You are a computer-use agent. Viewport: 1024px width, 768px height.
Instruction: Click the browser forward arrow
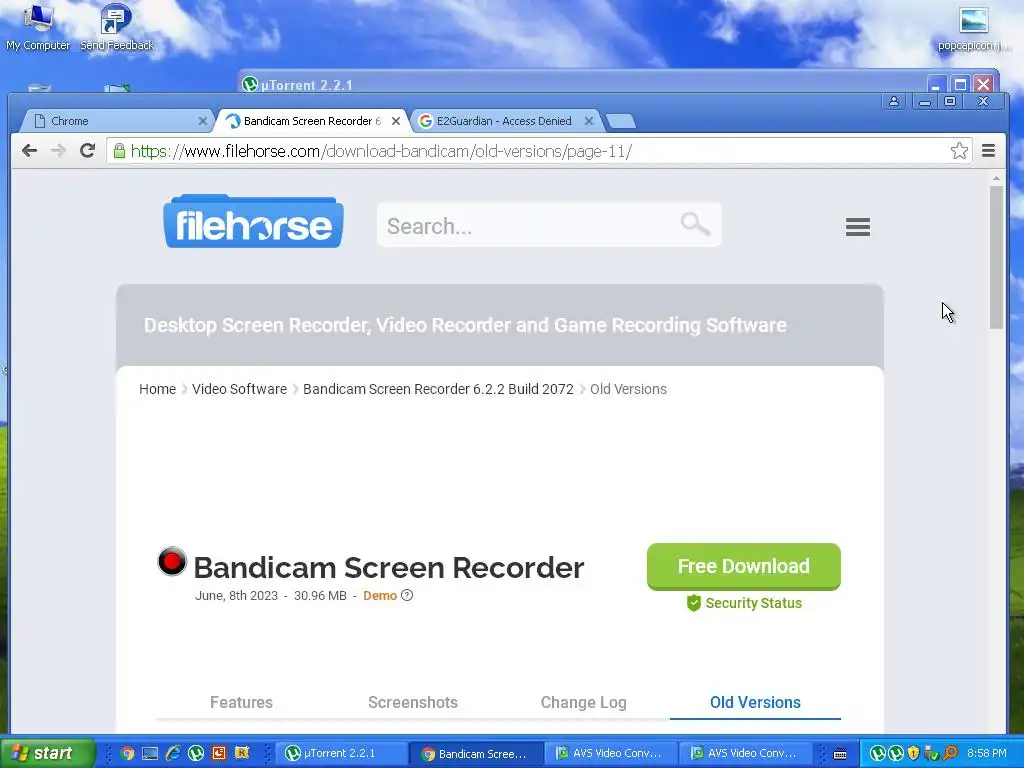[58, 151]
